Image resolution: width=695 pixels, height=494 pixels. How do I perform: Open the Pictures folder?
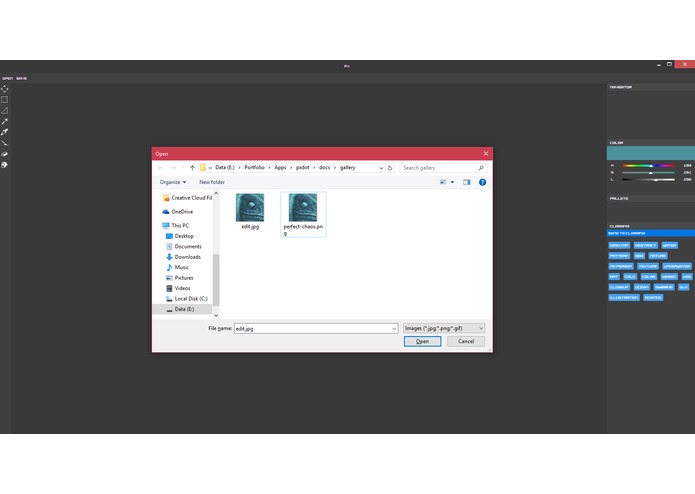pos(180,278)
